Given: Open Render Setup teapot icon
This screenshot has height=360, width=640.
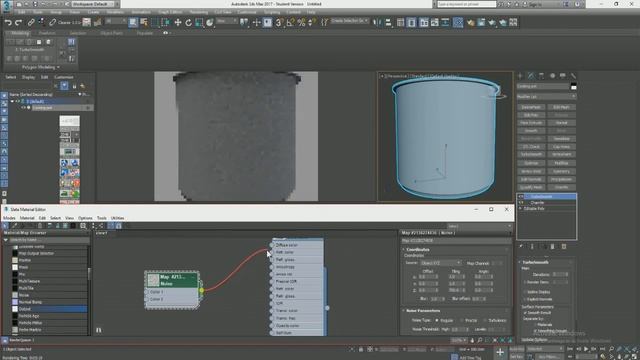Looking at the screenshot, I should 471,22.
